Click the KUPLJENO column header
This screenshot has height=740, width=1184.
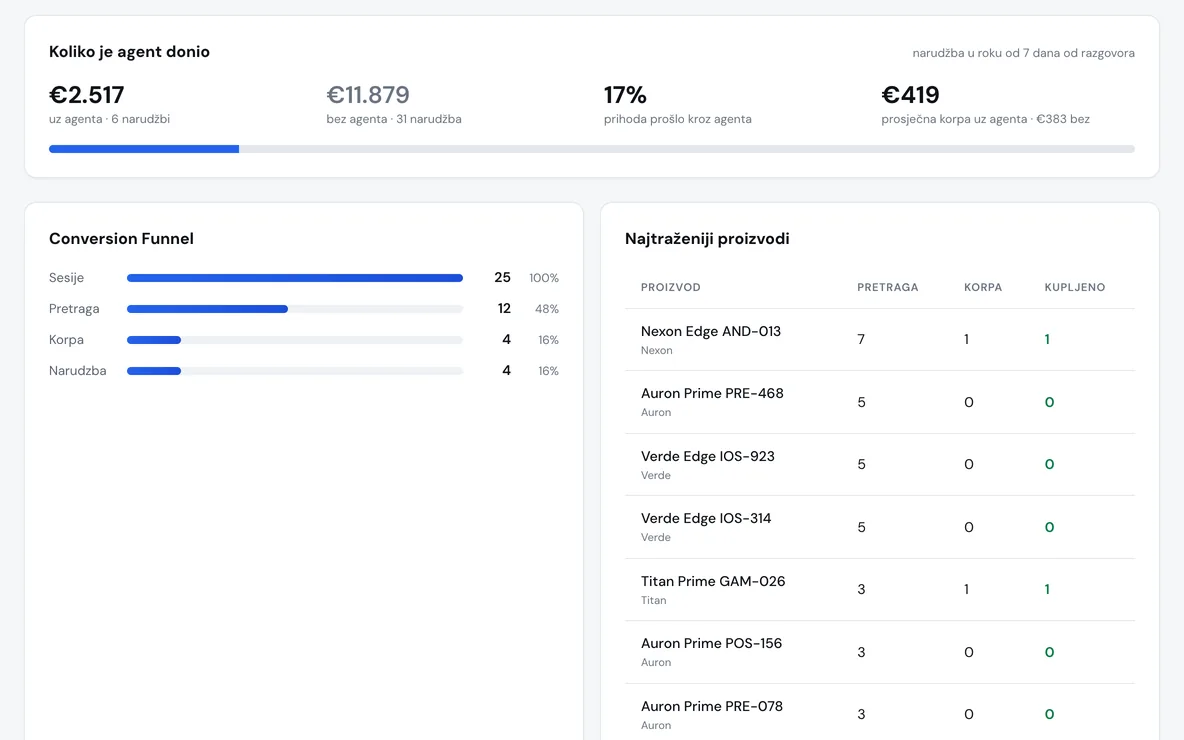[x=1075, y=287]
